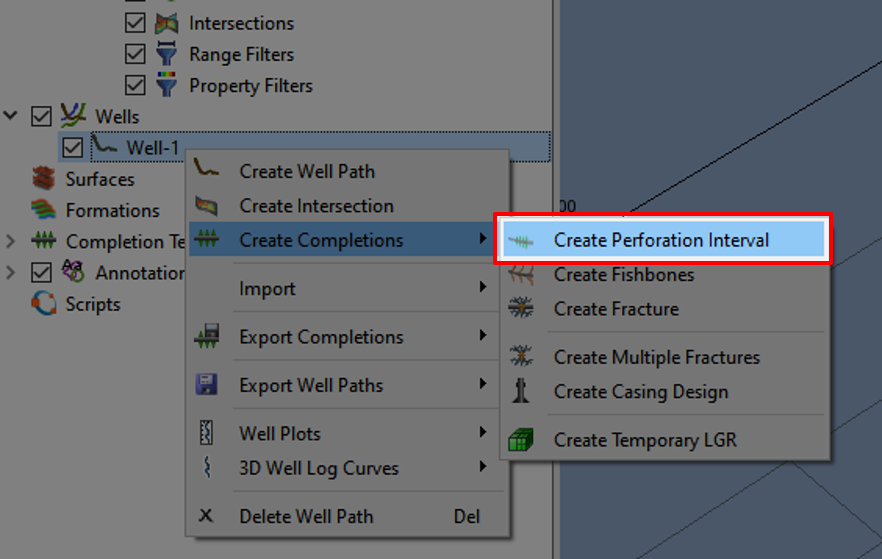Screen dimensions: 882x559
Task: Select Create Perforation Interval
Action: pos(661,240)
